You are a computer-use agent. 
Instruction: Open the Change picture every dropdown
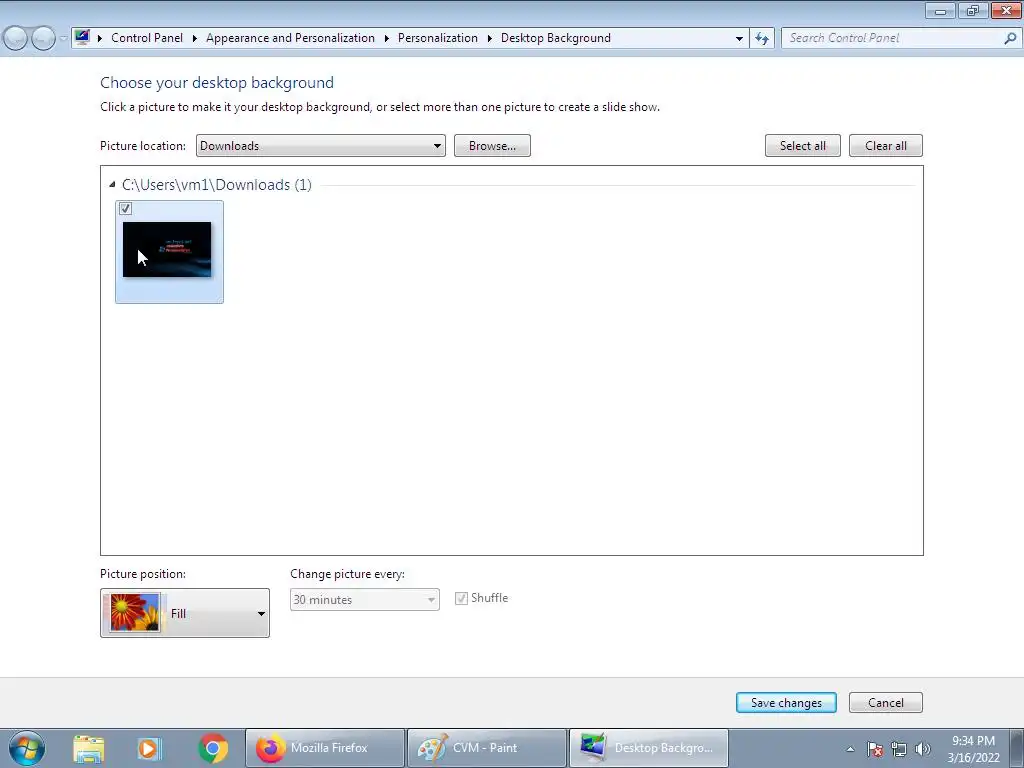364,600
